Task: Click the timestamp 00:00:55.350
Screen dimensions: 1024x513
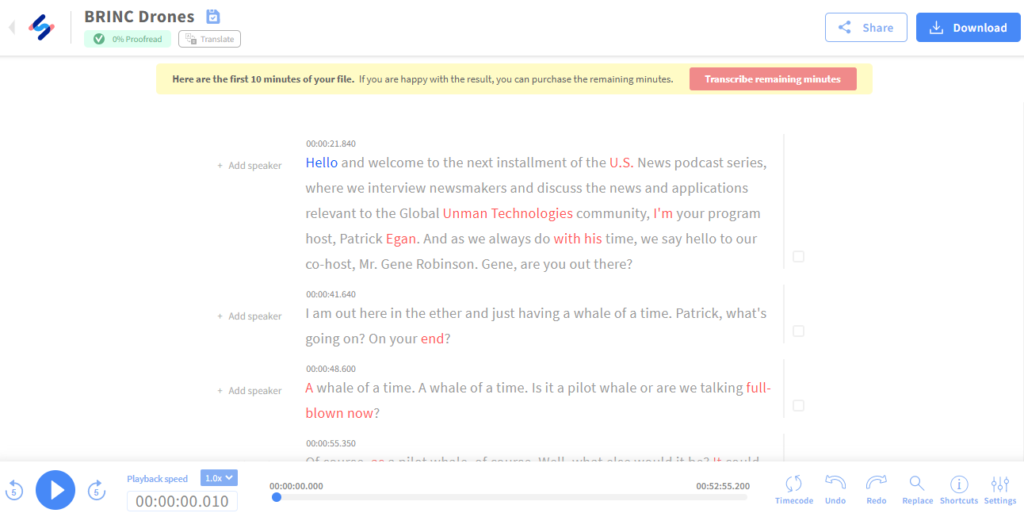Action: (330, 443)
